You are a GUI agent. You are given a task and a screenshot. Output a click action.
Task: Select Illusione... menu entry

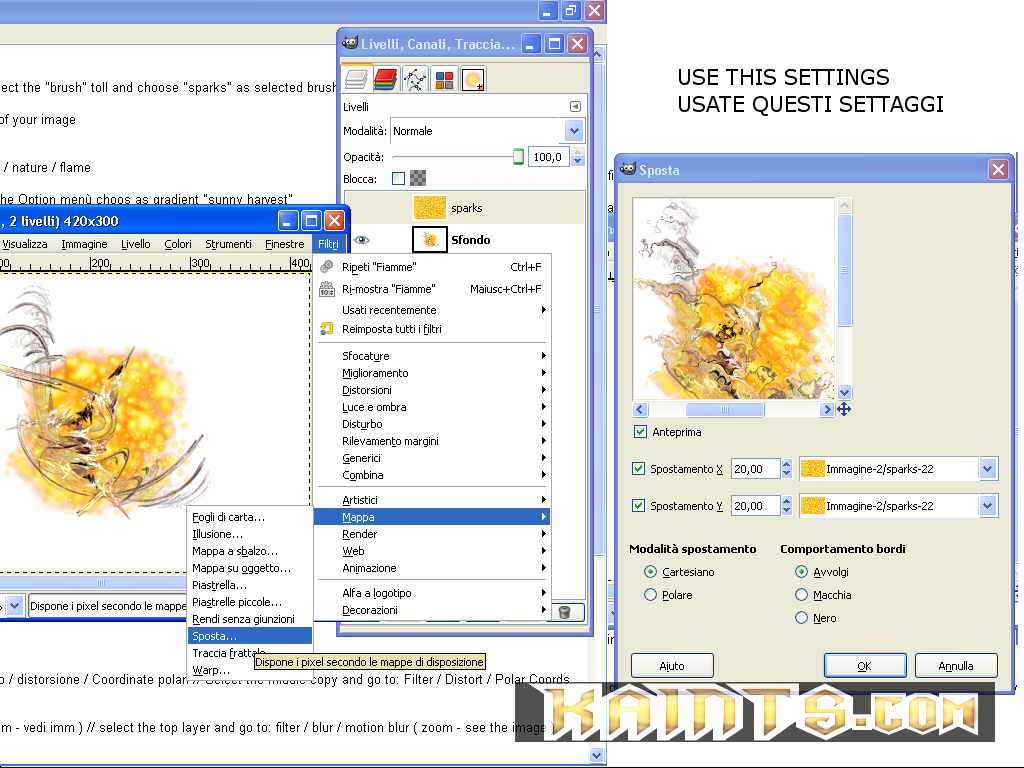pyautogui.click(x=249, y=534)
